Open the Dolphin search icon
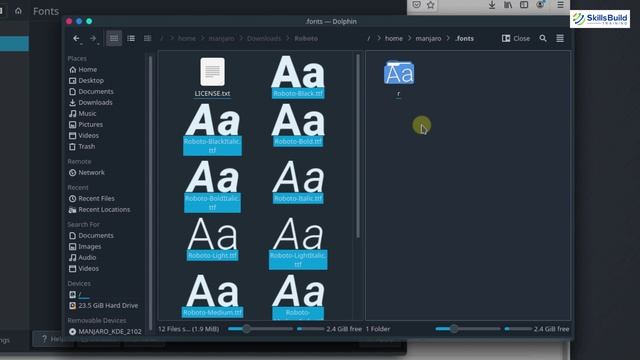Image resolution: width=640 pixels, height=360 pixels. coord(543,38)
